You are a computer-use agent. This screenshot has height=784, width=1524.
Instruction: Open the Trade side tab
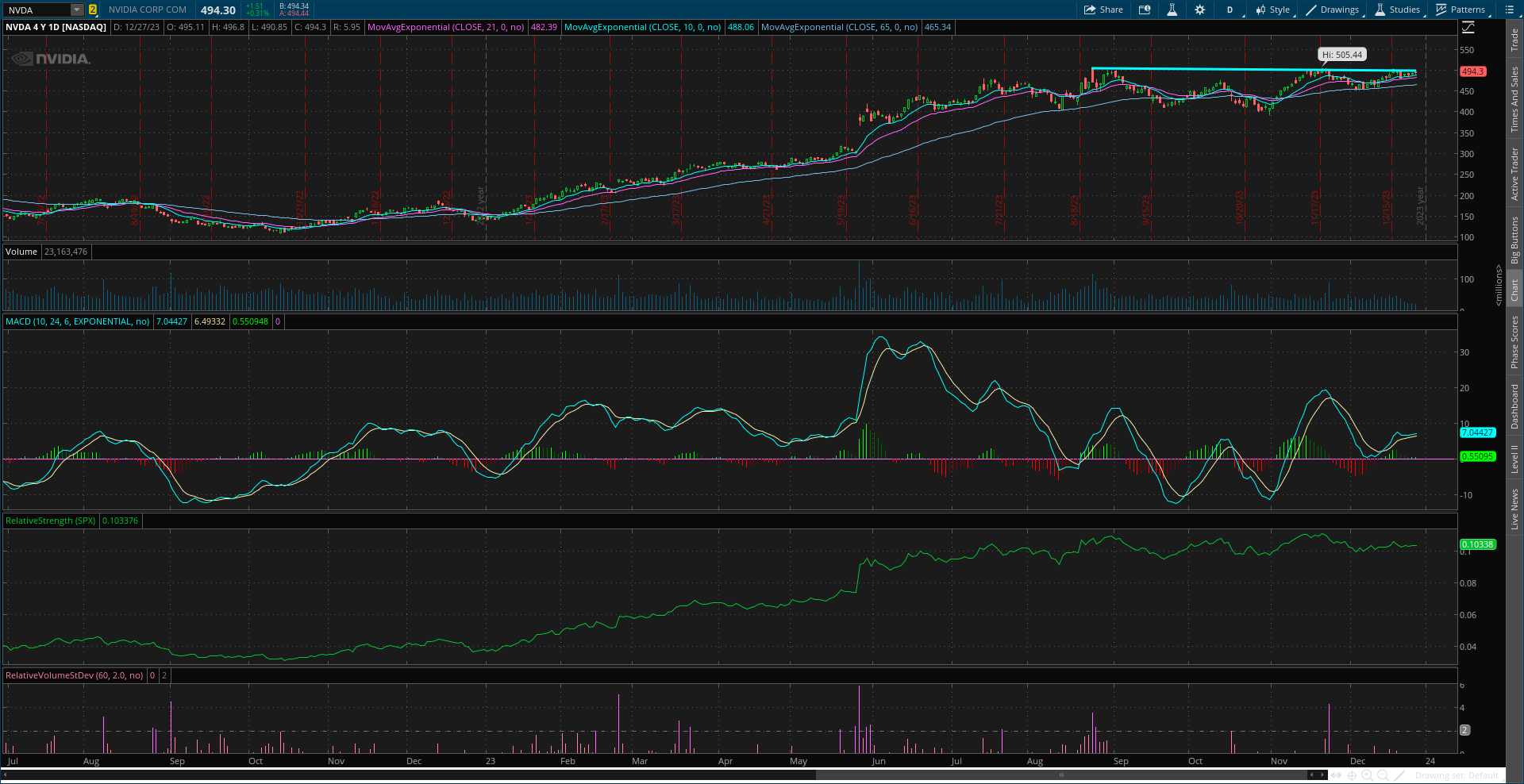point(1514,40)
